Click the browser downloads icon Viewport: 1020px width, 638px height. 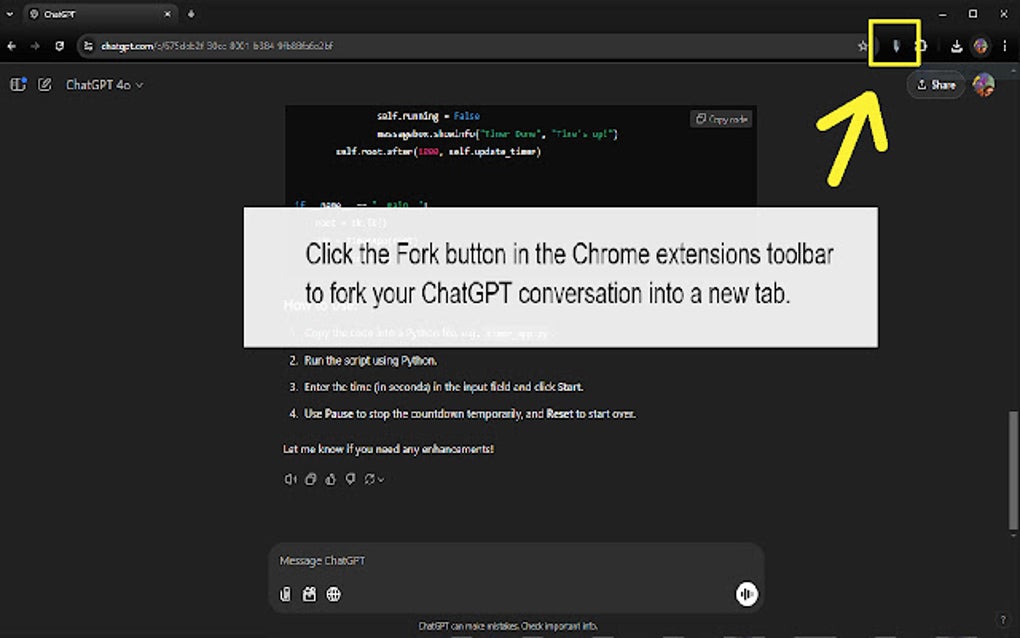point(958,46)
